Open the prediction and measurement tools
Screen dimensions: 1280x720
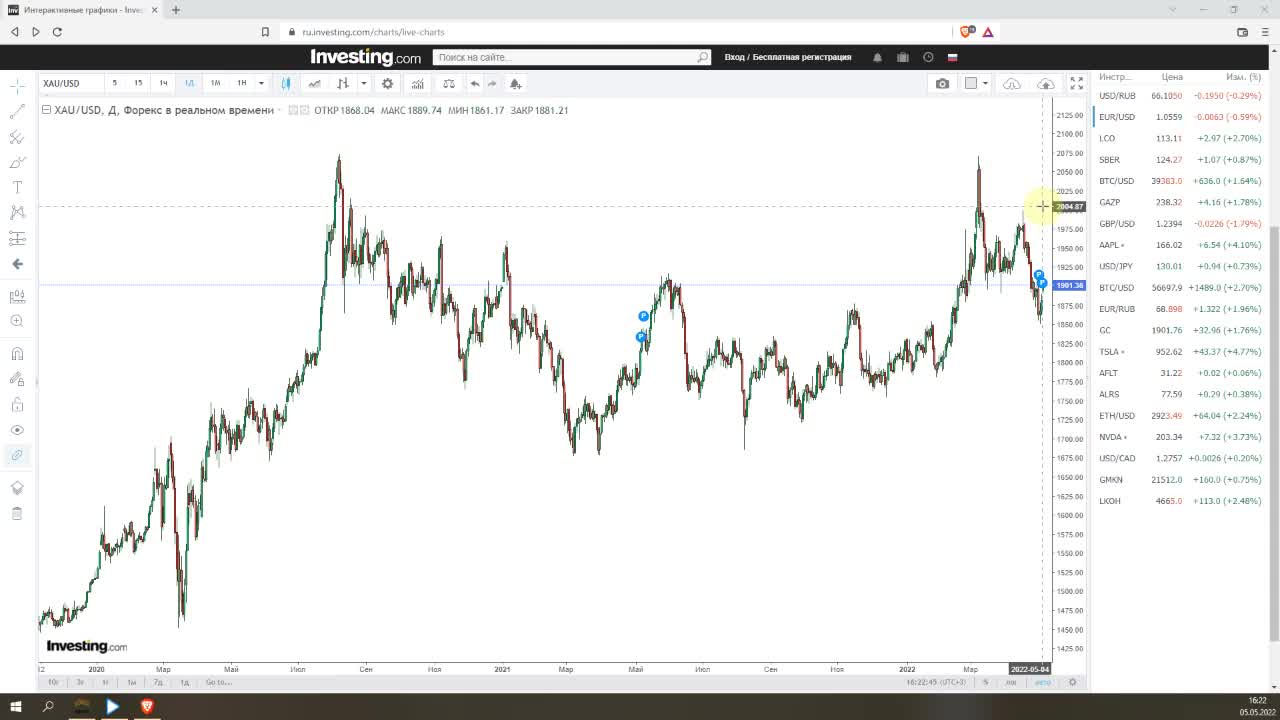click(17, 238)
